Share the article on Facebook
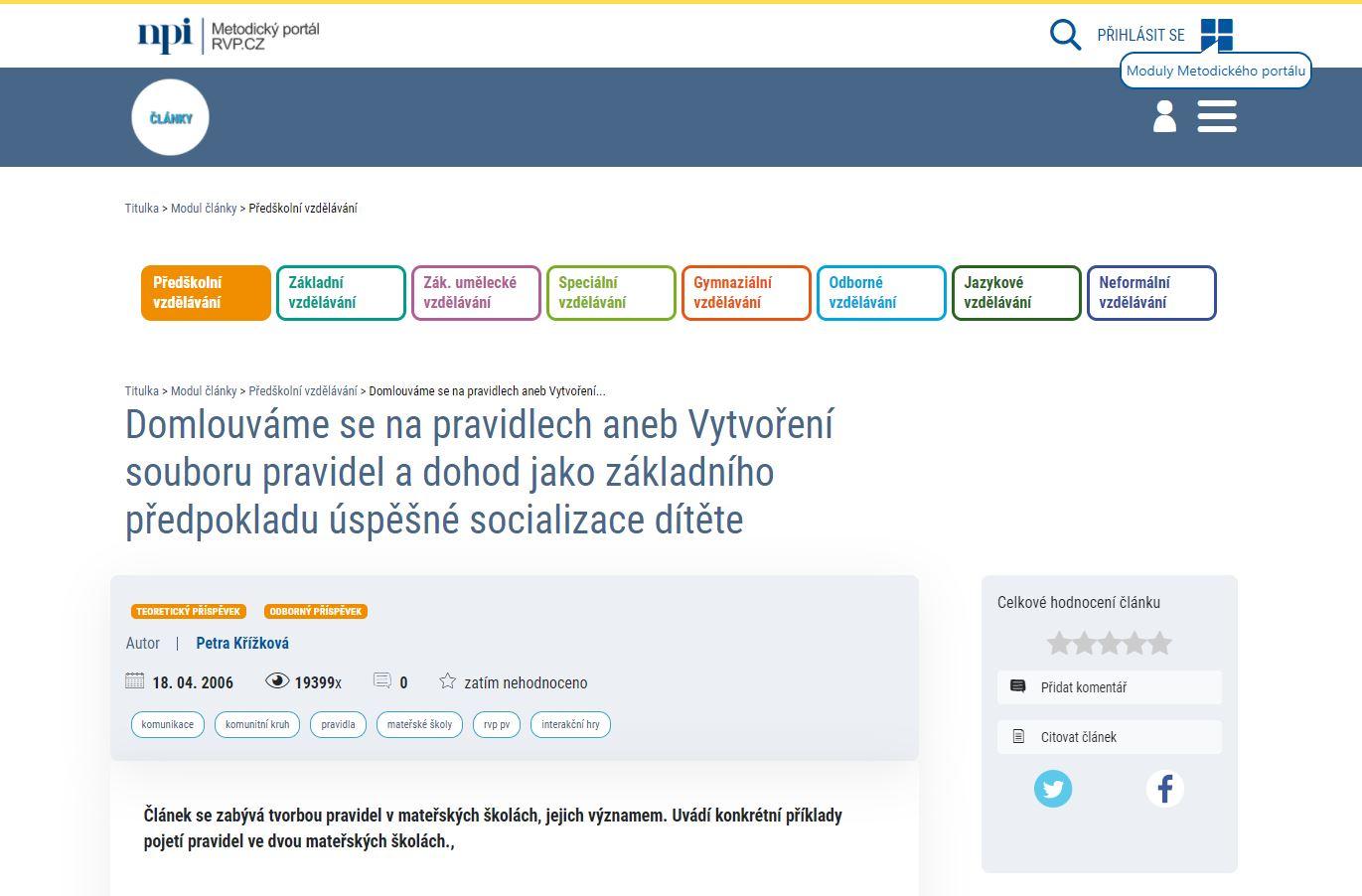The image size is (1362, 896). [1164, 789]
